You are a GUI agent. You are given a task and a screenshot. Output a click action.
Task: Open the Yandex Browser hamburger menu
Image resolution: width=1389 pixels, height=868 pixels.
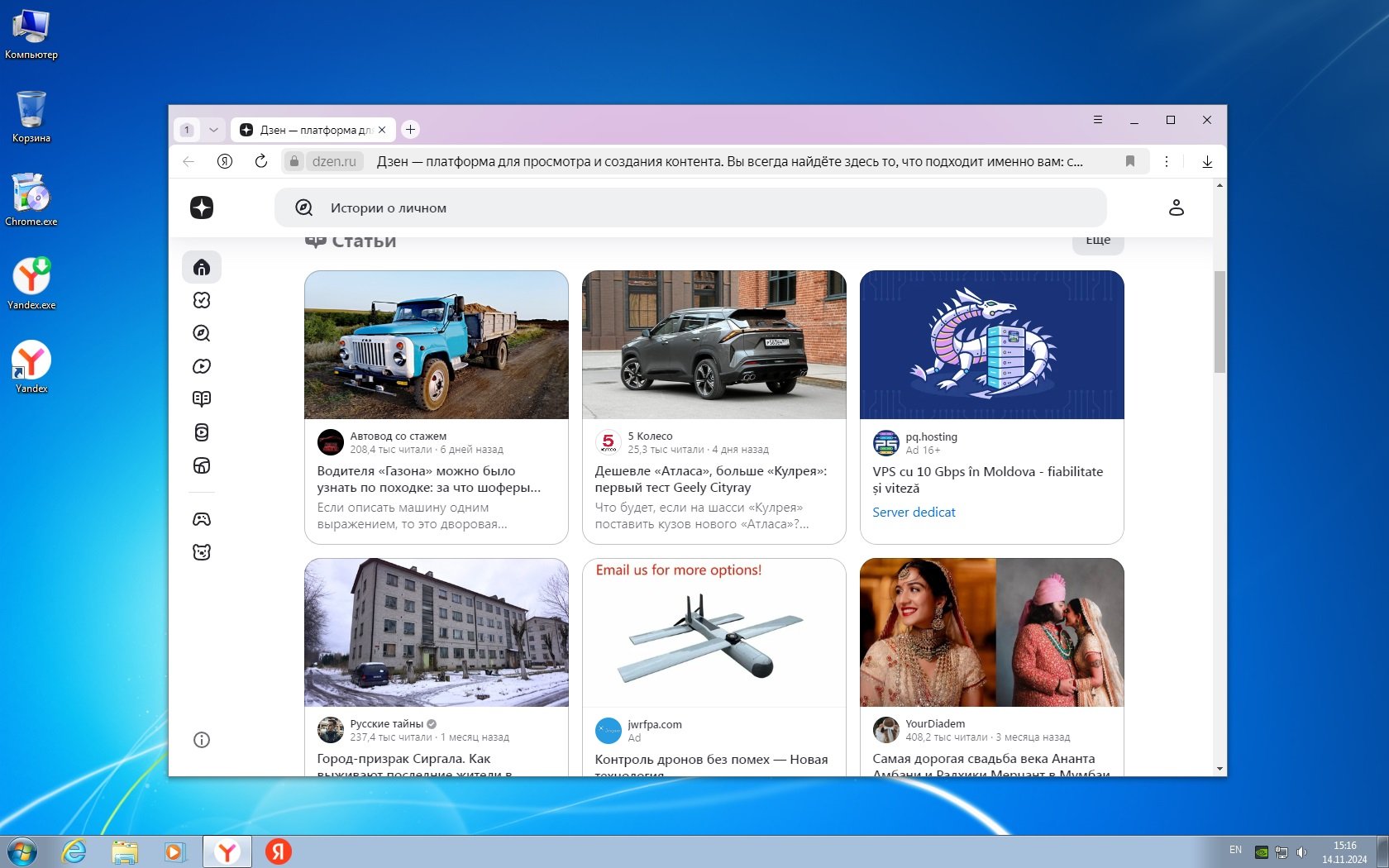(x=1098, y=120)
